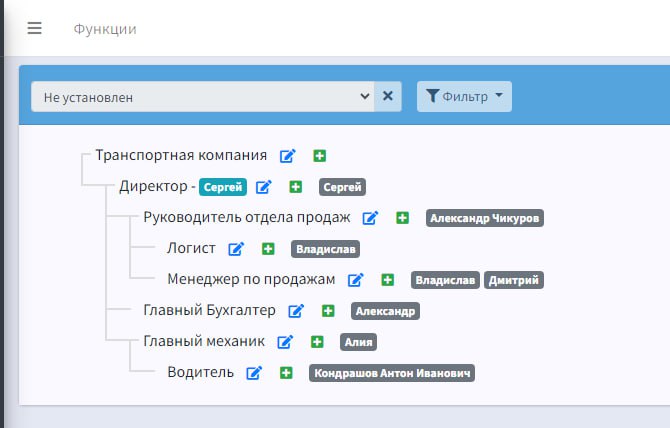Add a child under Транспортная компания
The width and height of the screenshot is (670, 428).
(x=320, y=156)
